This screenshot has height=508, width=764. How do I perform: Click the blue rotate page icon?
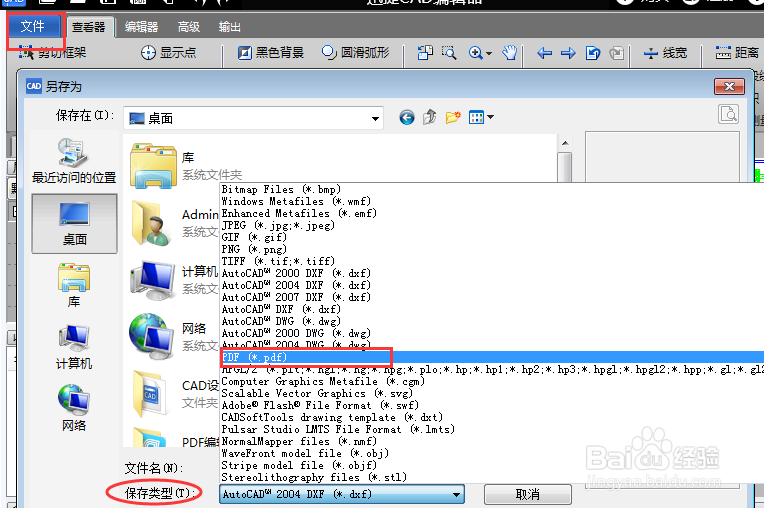(592, 53)
